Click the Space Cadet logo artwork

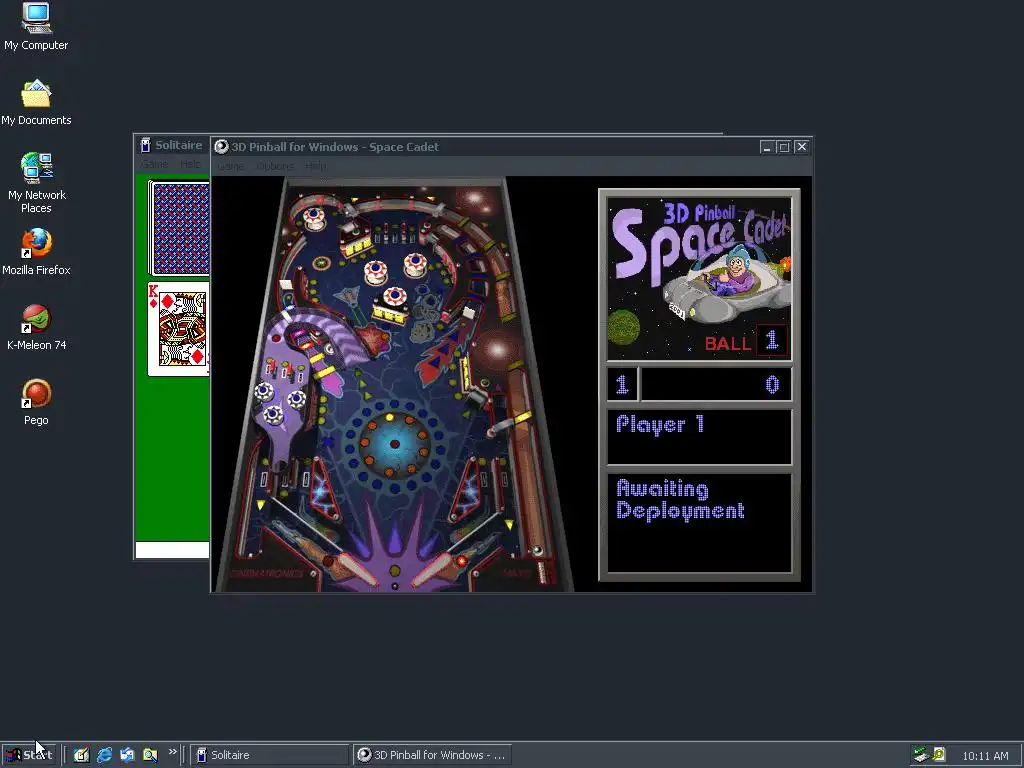click(x=699, y=279)
